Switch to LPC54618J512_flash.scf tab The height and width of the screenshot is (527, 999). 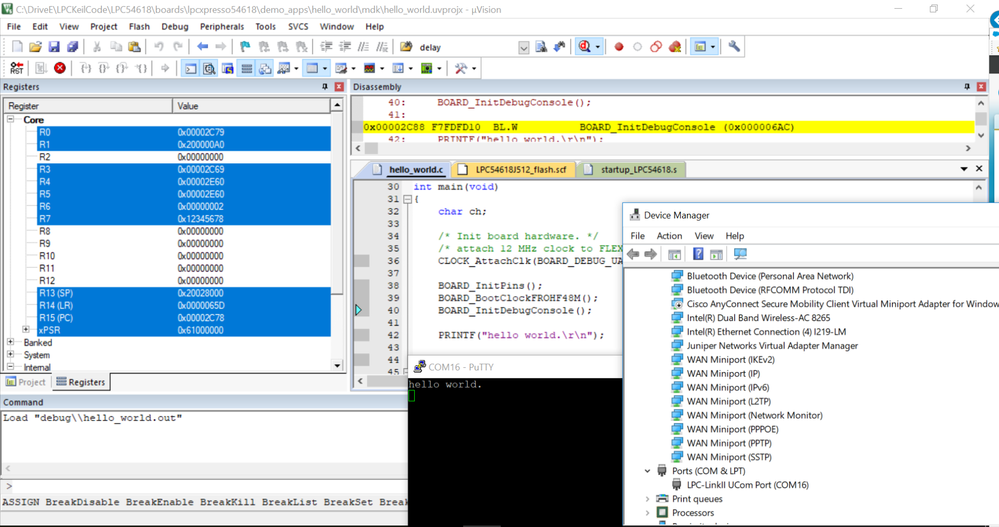(513, 170)
